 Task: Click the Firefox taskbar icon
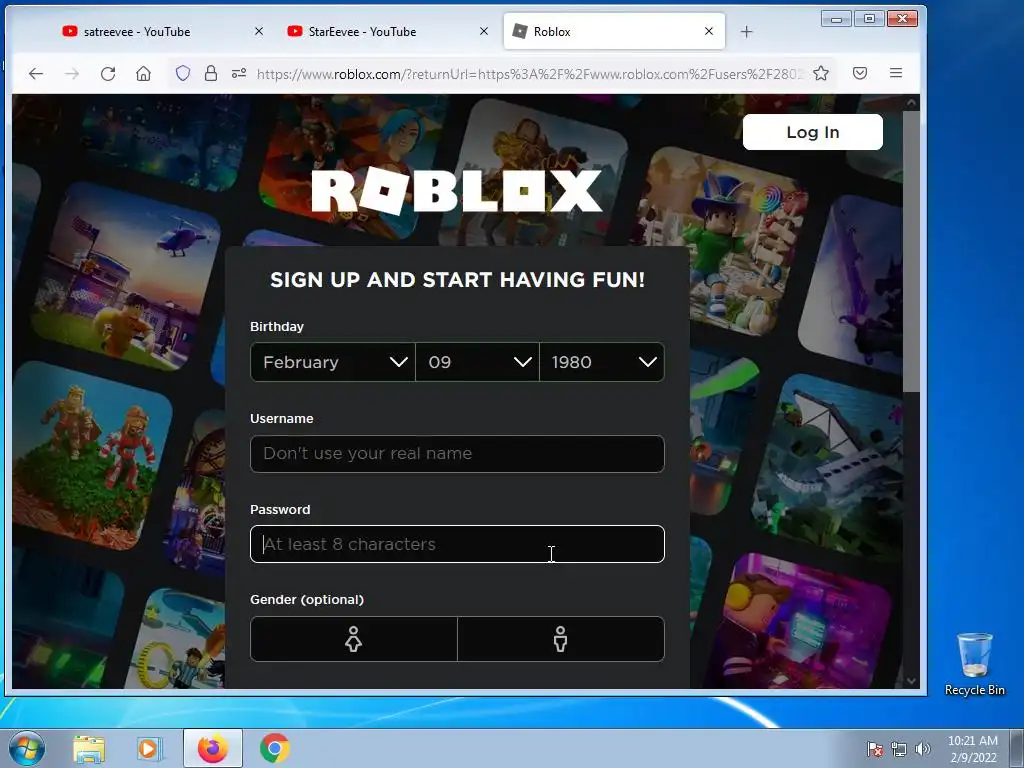213,748
